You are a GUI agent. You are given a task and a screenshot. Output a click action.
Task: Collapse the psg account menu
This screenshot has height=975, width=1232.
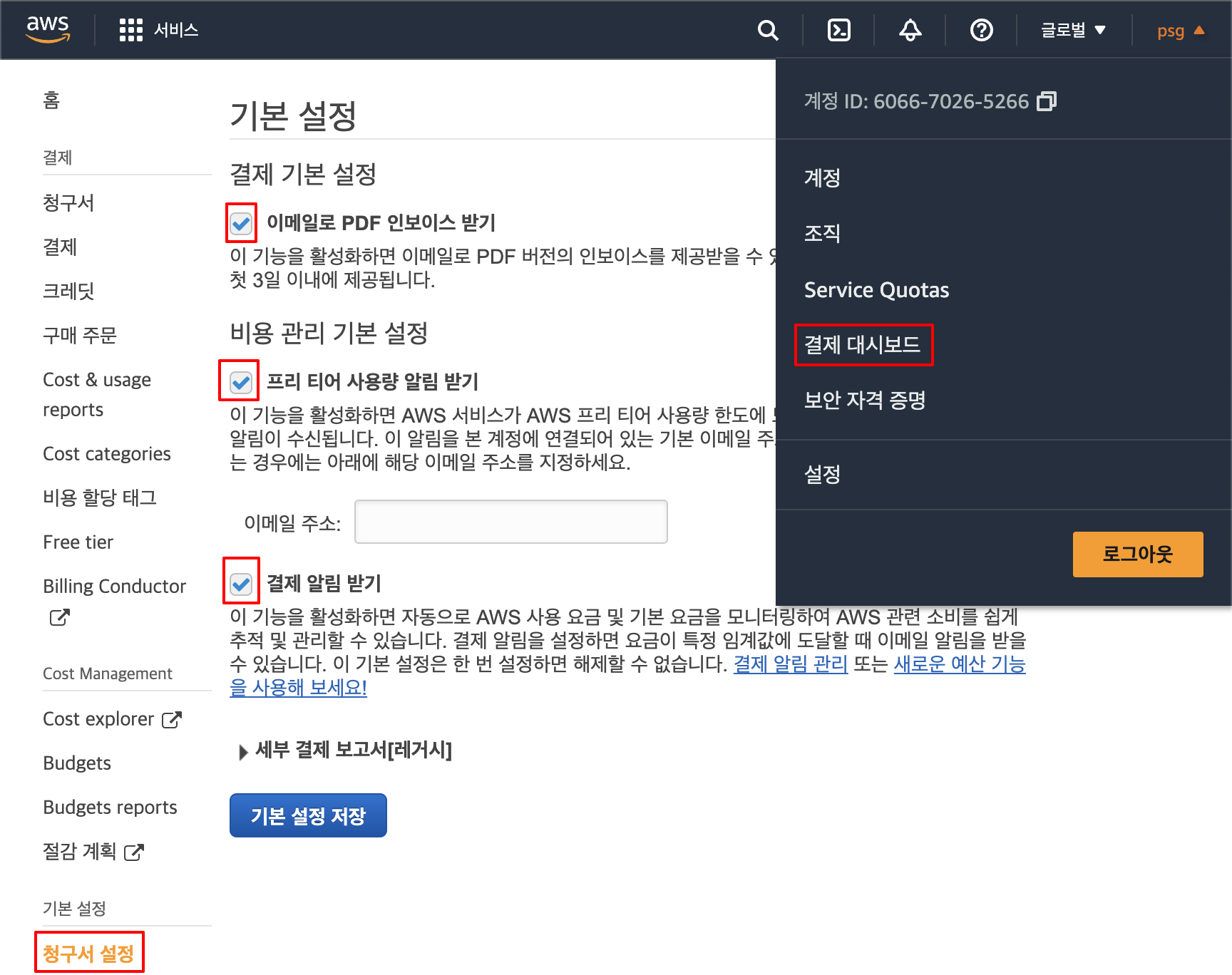coord(1181,31)
